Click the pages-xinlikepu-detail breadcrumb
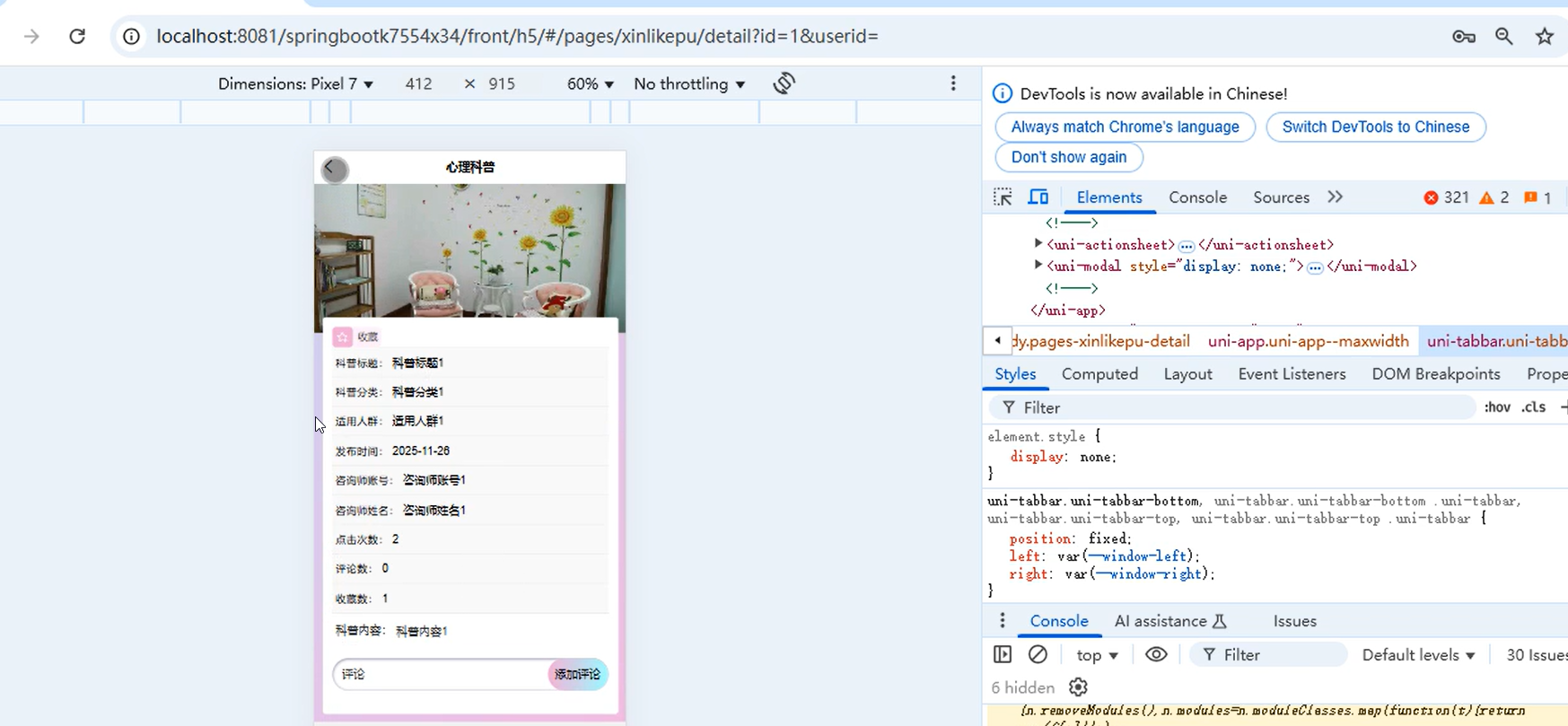 point(1100,341)
